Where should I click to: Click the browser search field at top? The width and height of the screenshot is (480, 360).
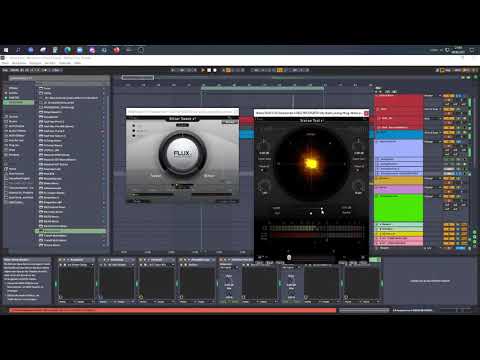(x=58, y=78)
